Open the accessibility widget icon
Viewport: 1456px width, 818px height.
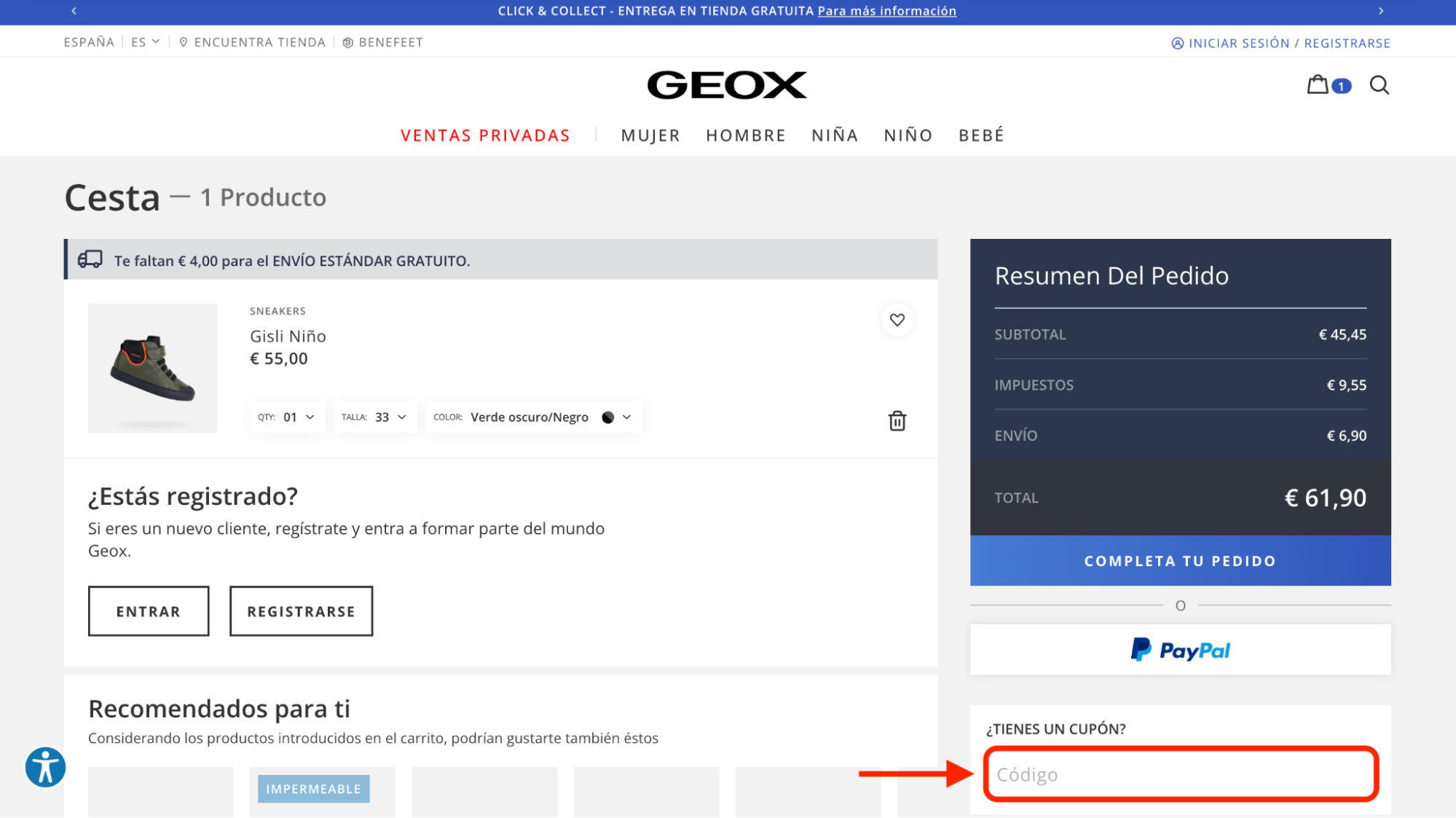pos(45,767)
